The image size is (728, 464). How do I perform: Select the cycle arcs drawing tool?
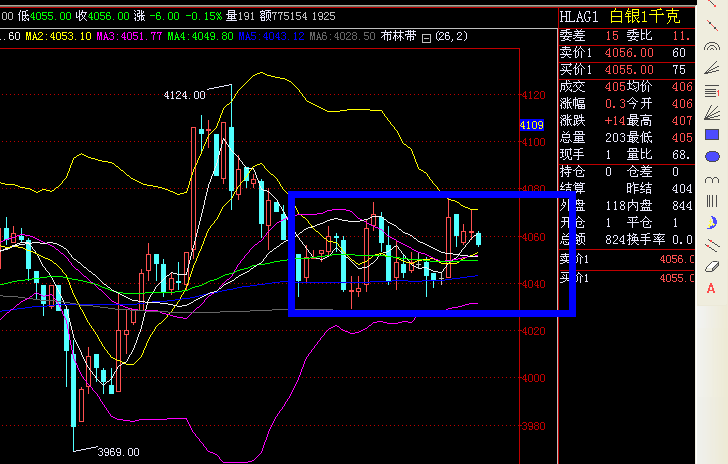(712, 179)
